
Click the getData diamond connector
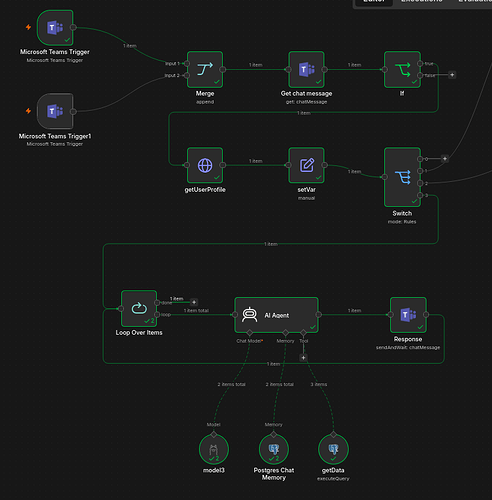tap(334, 434)
